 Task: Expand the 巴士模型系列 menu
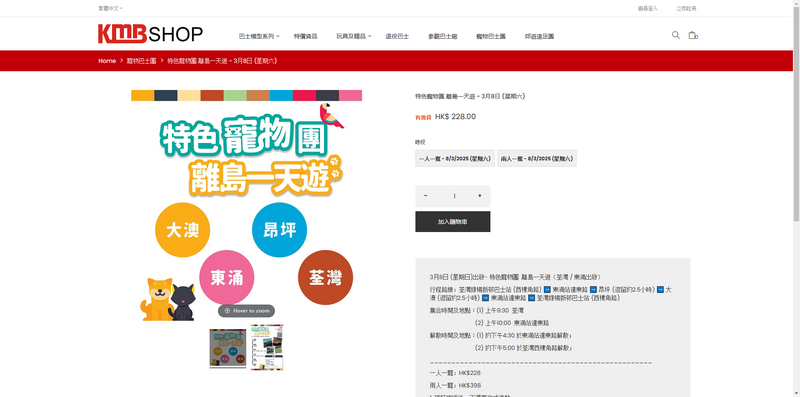click(x=259, y=36)
